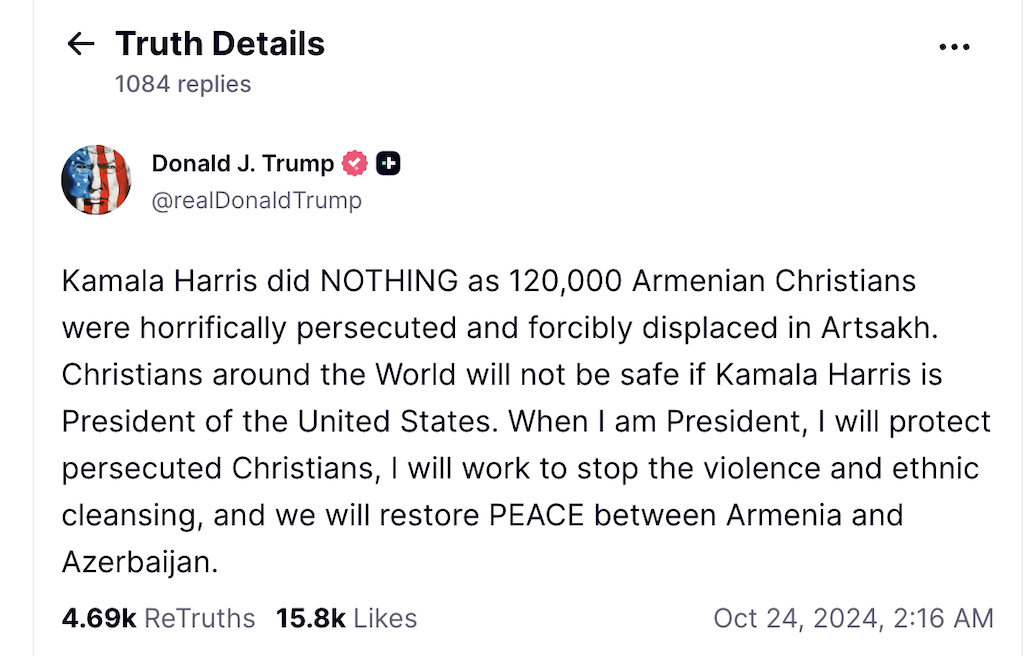View the ReTruths label list
Screen dimensions: 1024x656
[200, 618]
